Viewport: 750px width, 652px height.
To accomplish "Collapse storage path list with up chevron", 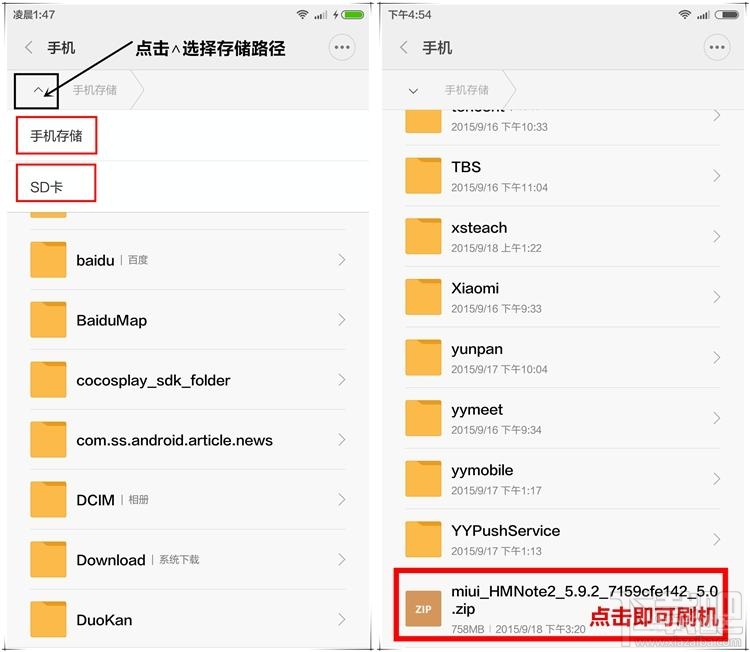I will coord(38,90).
